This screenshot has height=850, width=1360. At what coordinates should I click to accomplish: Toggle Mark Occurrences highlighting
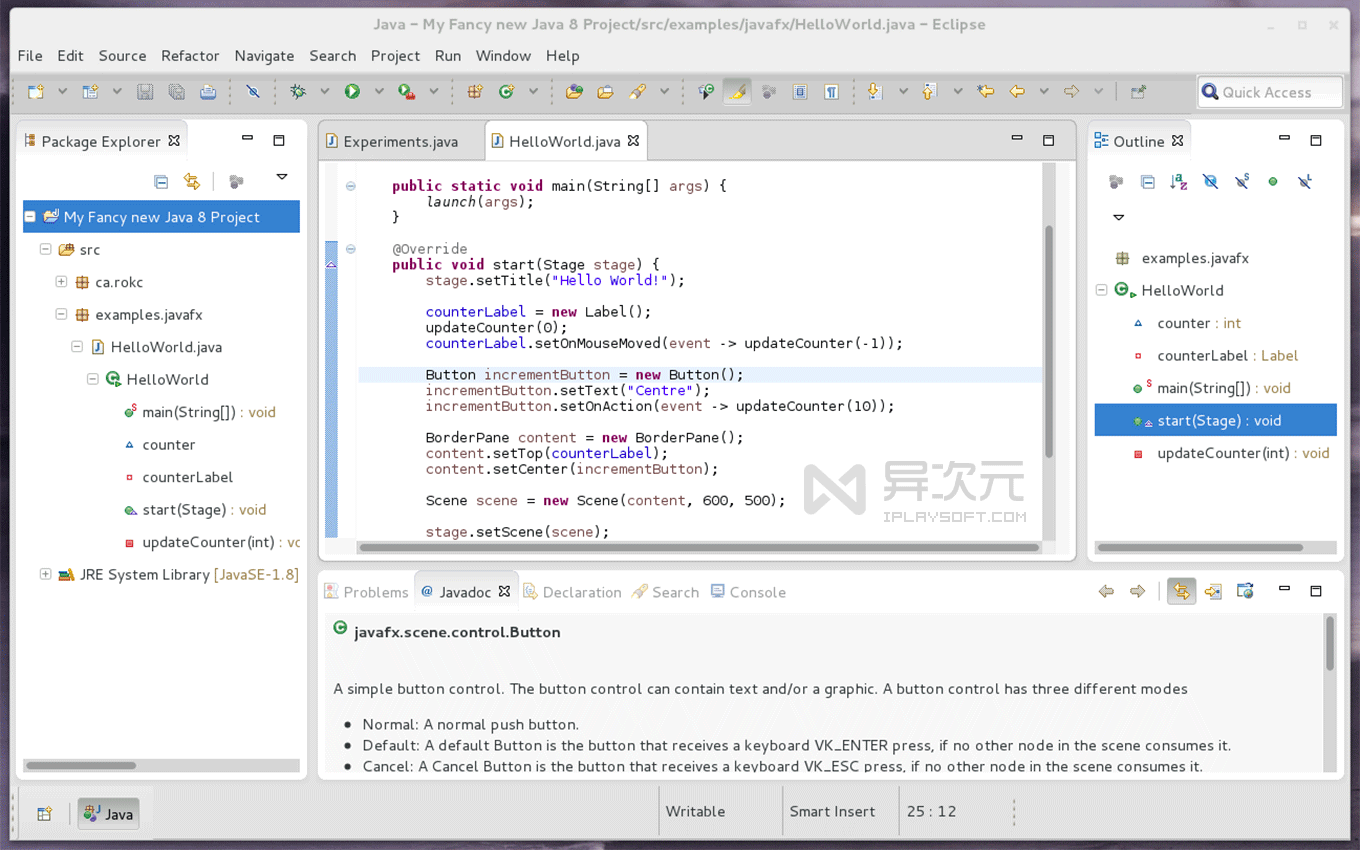[736, 91]
